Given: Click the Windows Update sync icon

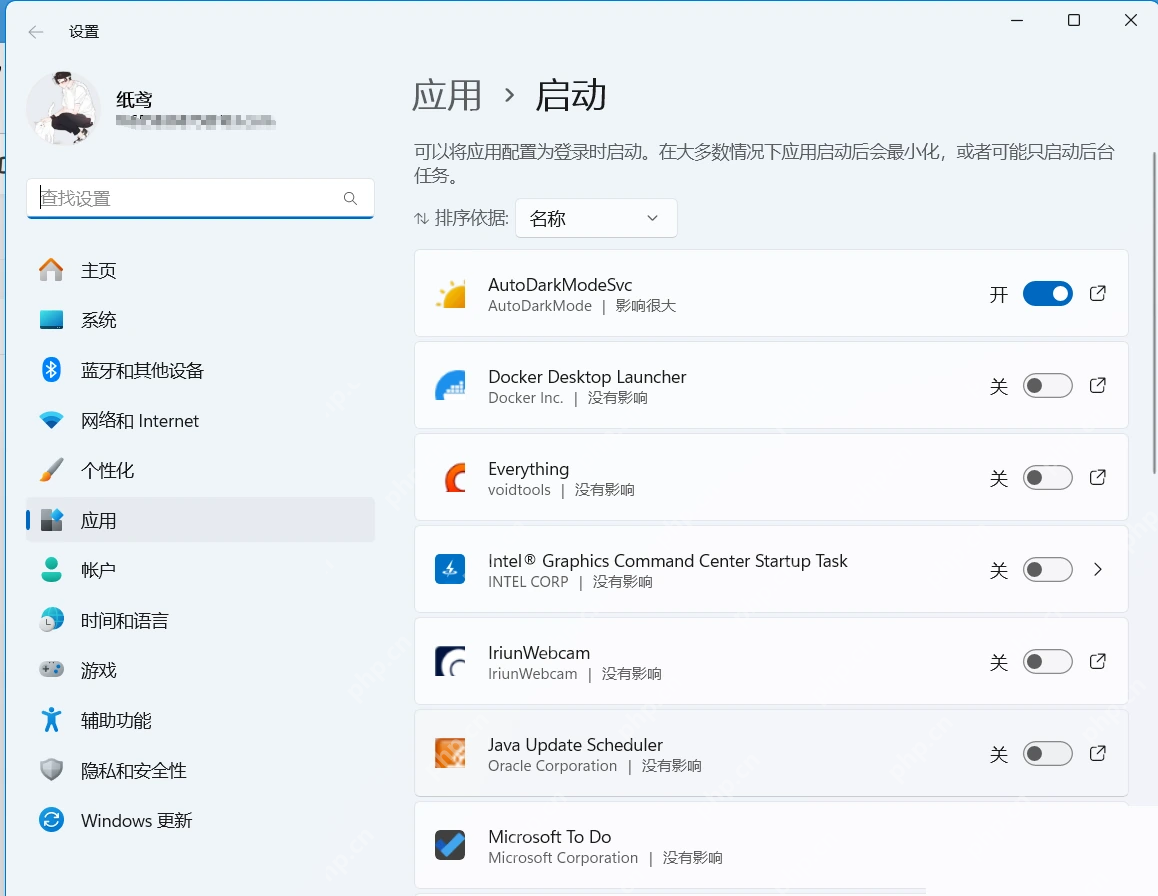Looking at the screenshot, I should [51, 820].
